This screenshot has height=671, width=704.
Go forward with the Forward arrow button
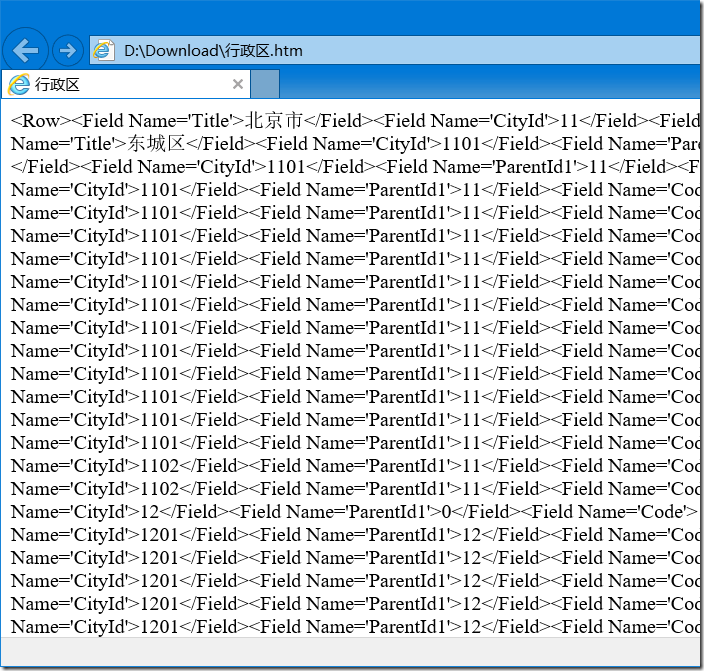tap(68, 50)
